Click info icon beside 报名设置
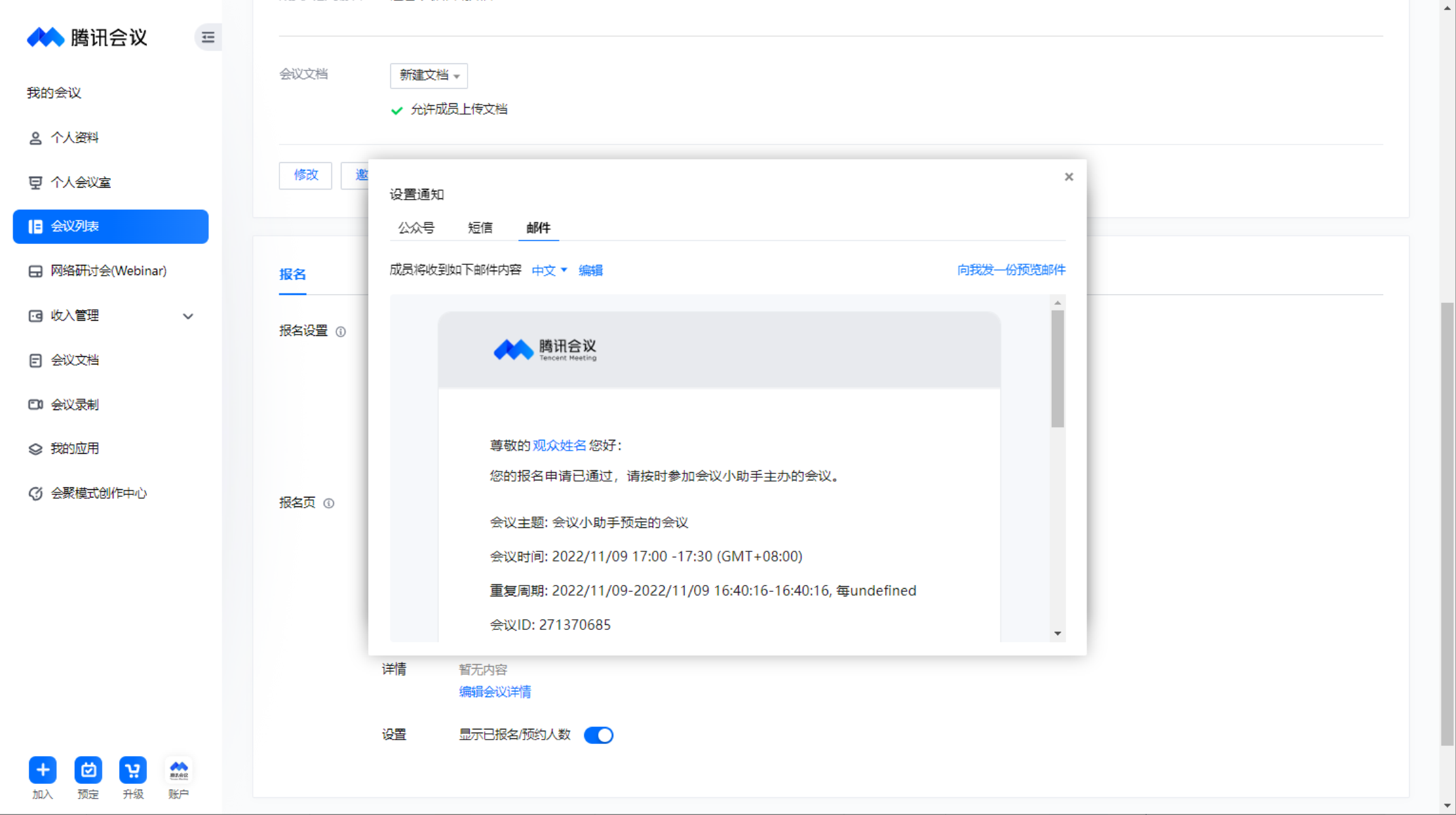The image size is (1456, 815). click(341, 332)
